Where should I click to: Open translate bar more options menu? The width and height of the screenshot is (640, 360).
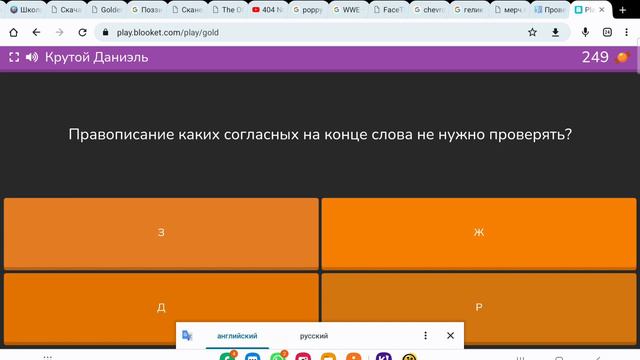pyautogui.click(x=425, y=336)
